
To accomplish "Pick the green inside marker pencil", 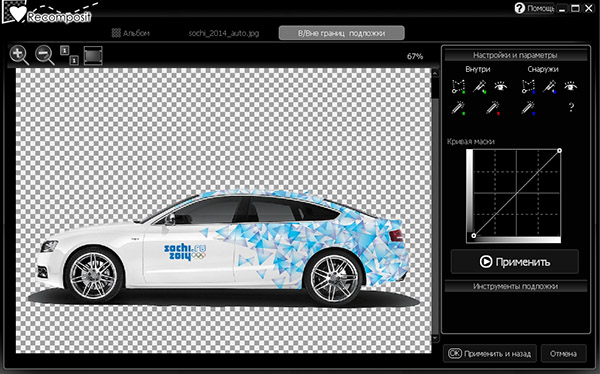I will (x=458, y=108).
